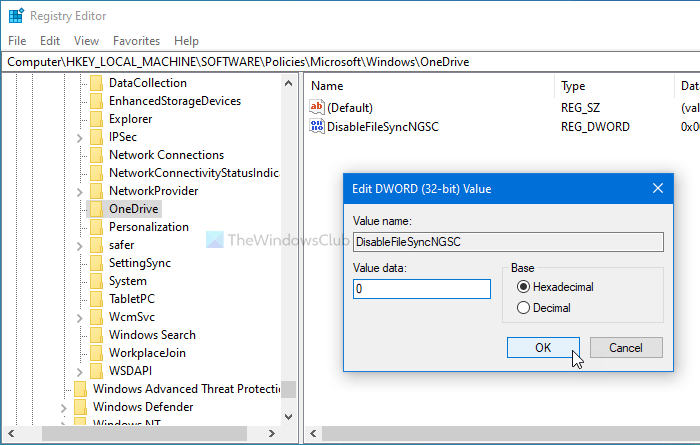Click the Value data input field
Image resolution: width=700 pixels, height=445 pixels.
click(x=421, y=289)
